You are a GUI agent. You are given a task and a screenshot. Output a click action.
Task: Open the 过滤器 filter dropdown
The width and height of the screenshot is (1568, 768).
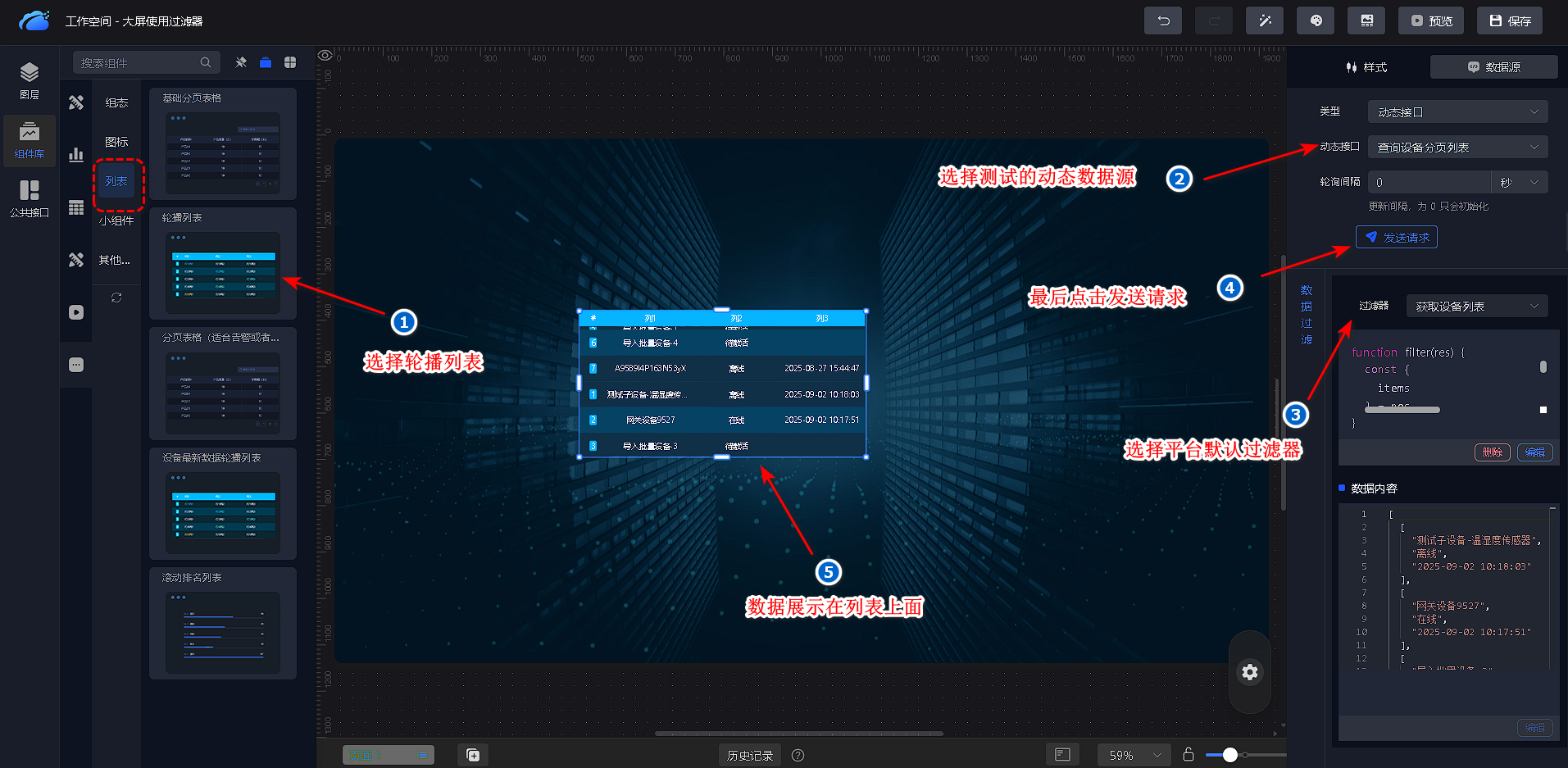pyautogui.click(x=1476, y=307)
